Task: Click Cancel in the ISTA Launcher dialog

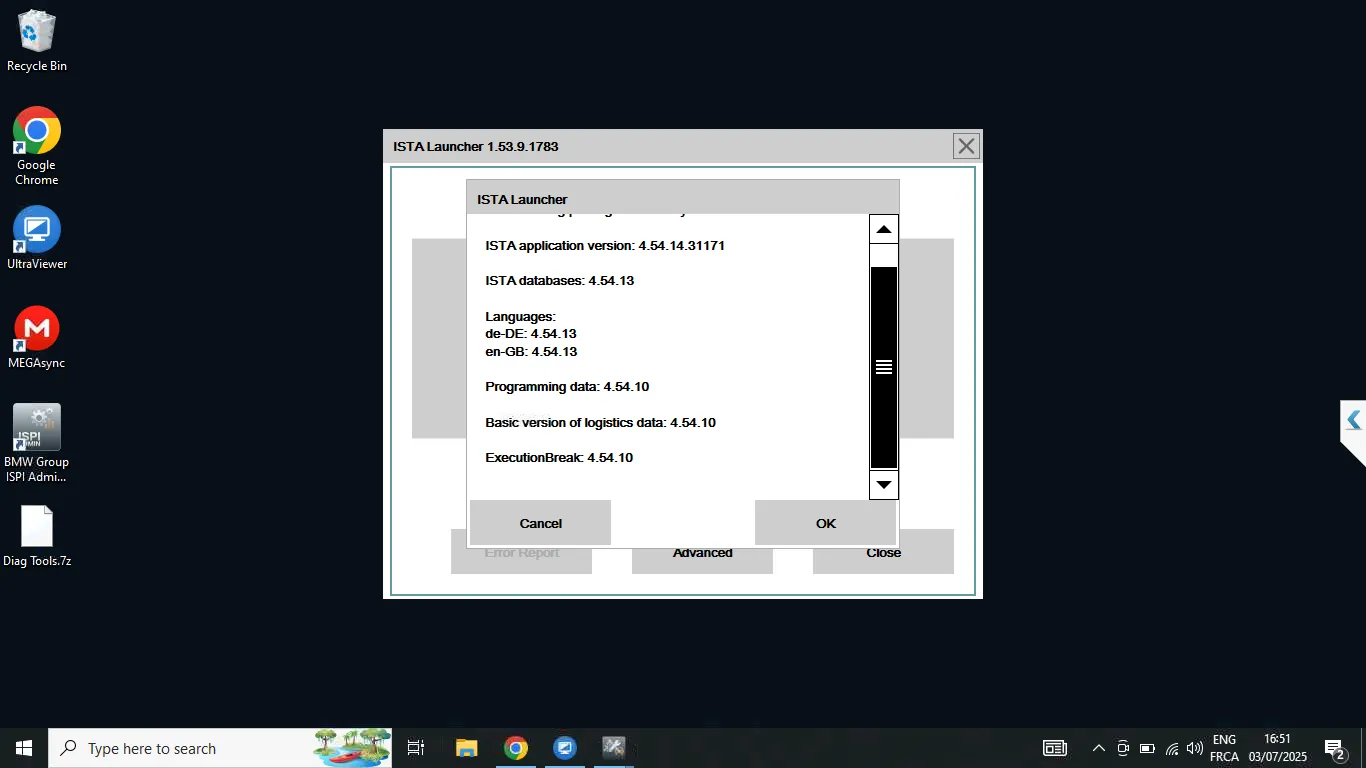Action: (x=540, y=523)
